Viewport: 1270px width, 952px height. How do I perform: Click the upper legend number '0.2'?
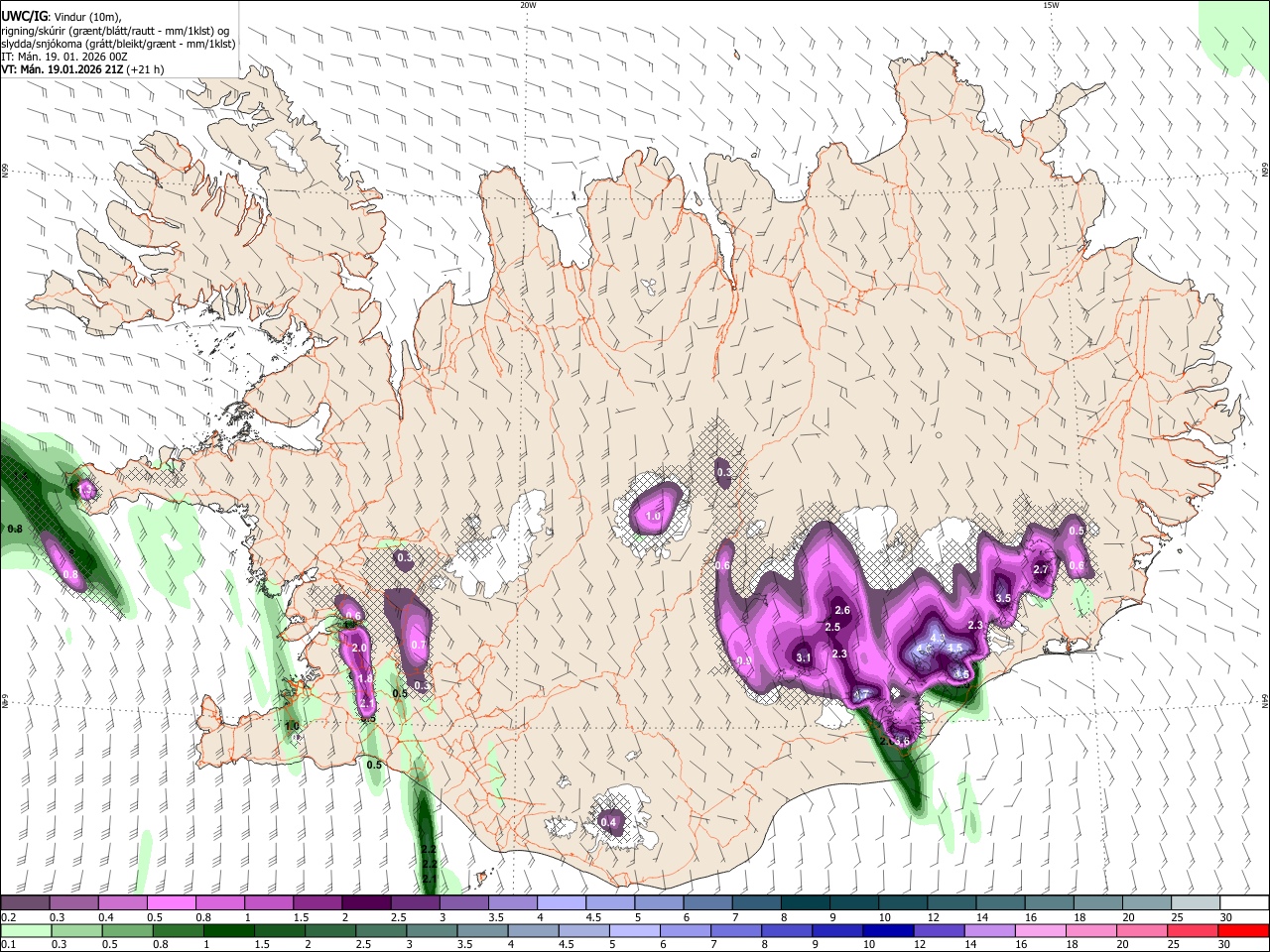[8, 917]
